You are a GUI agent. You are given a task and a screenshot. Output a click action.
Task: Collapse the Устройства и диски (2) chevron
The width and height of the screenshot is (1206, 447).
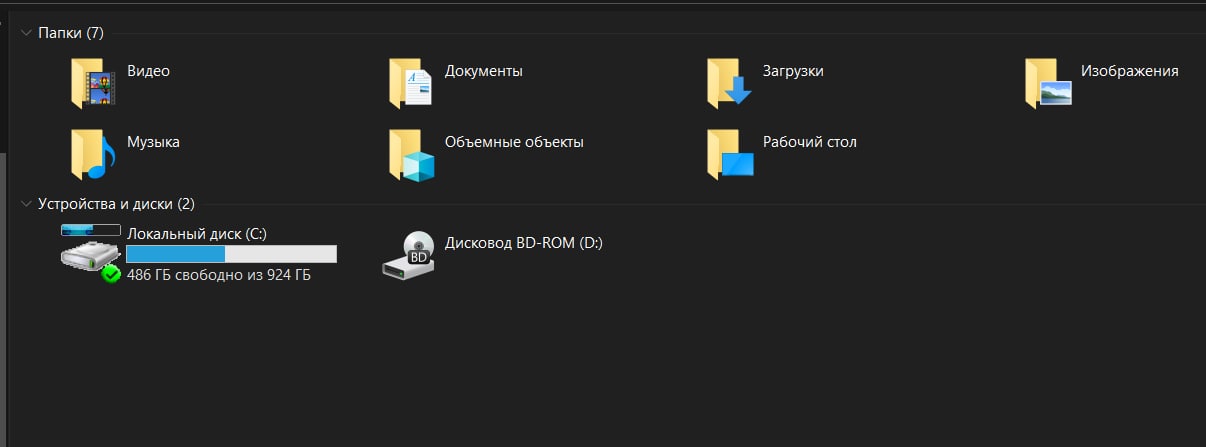pos(26,204)
